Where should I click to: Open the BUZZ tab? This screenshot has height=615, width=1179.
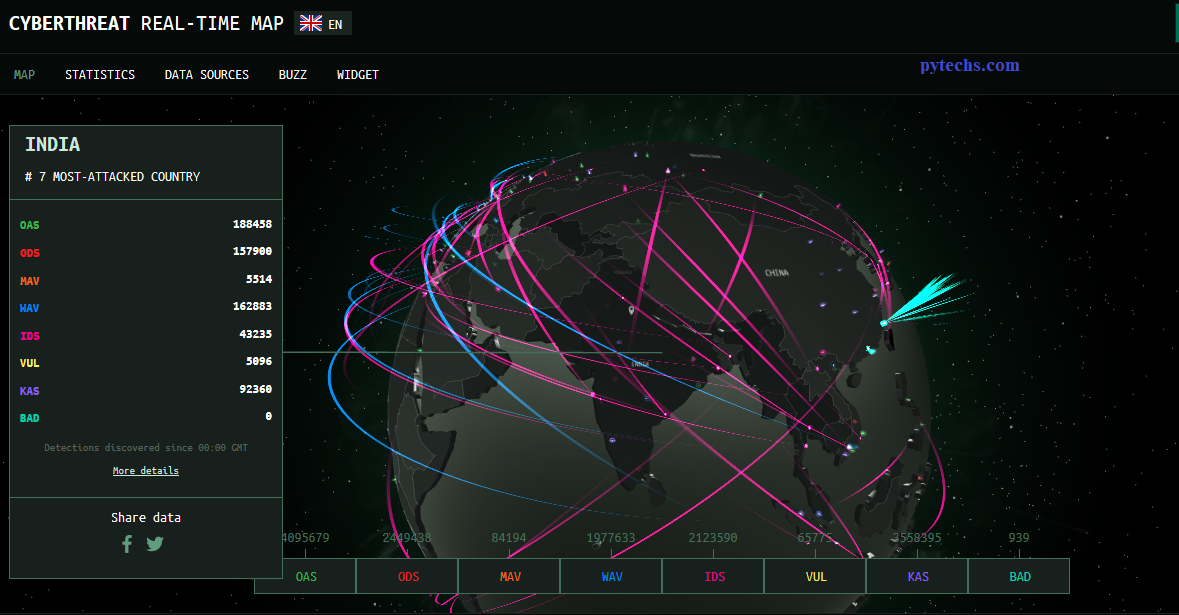pos(292,74)
